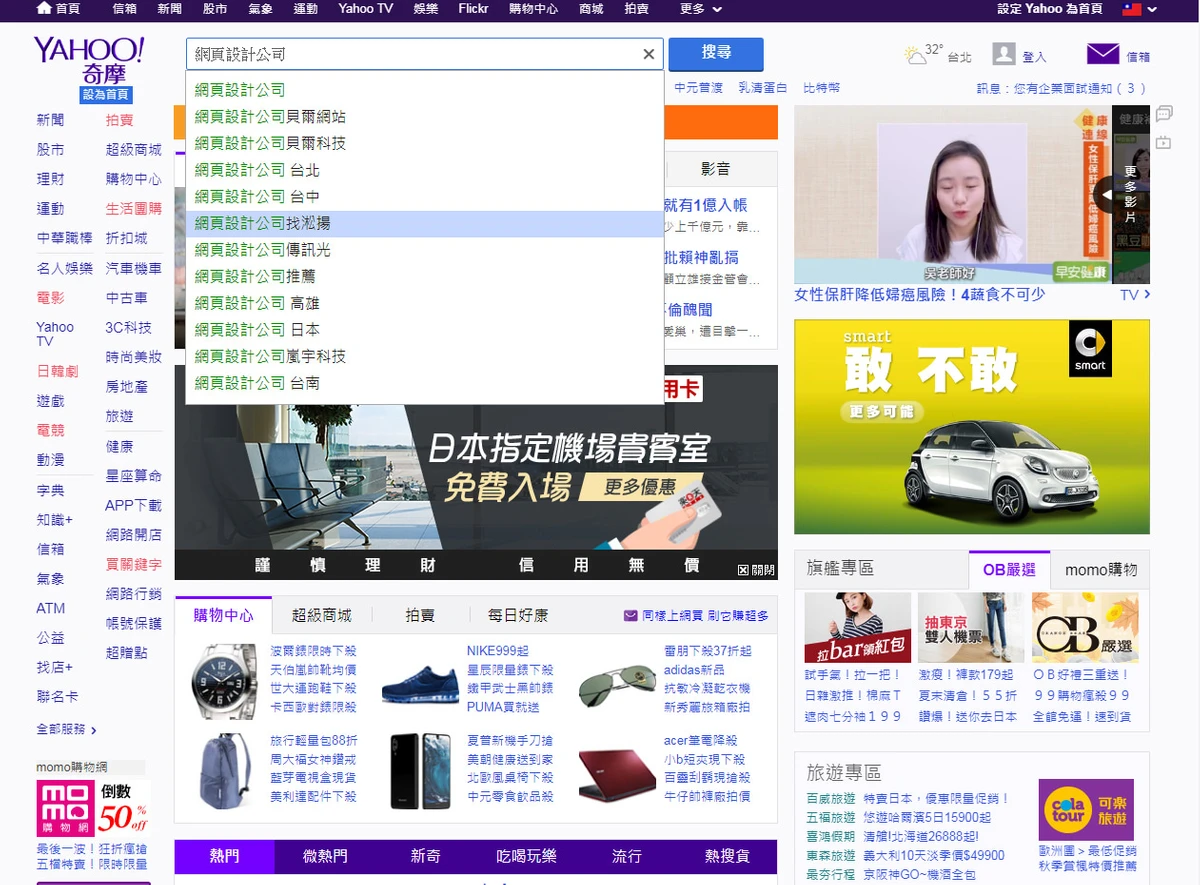Open 新聞 in left sidebar
This screenshot has height=885, width=1200.
click(x=50, y=120)
